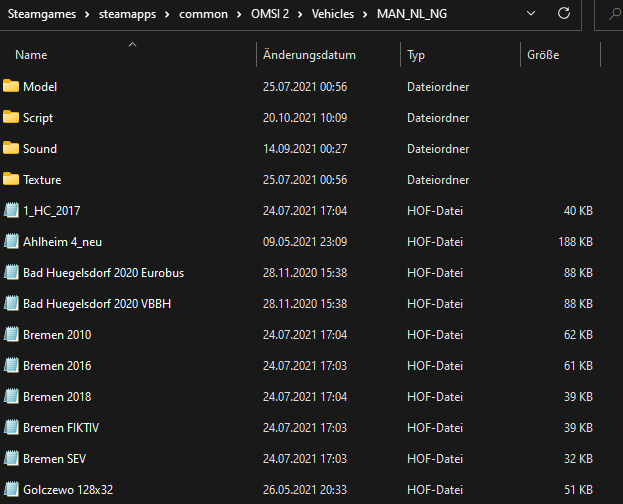Viewport: 623px width, 504px height.
Task: Select the Ahlheim 4_neu file
Action: [63, 241]
